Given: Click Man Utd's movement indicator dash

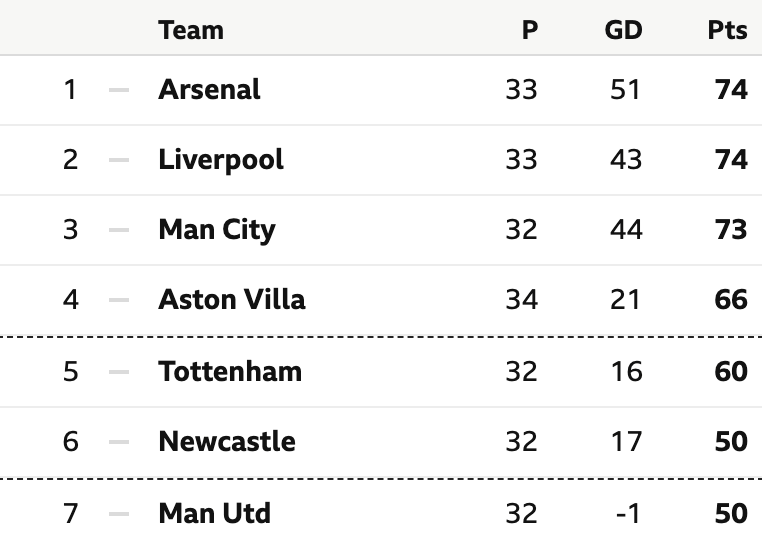Looking at the screenshot, I should [119, 514].
